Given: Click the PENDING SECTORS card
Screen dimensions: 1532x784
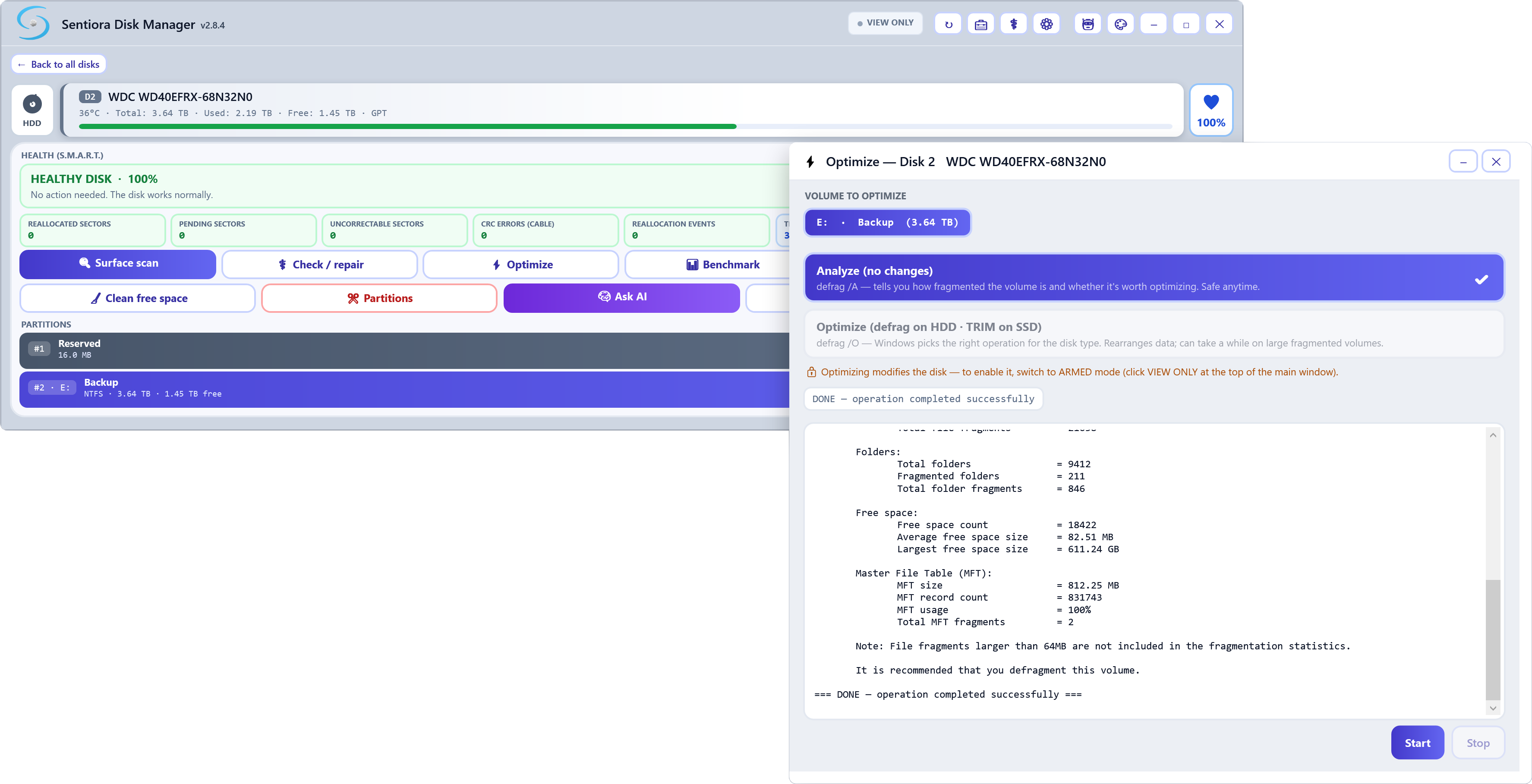Looking at the screenshot, I should 244,230.
